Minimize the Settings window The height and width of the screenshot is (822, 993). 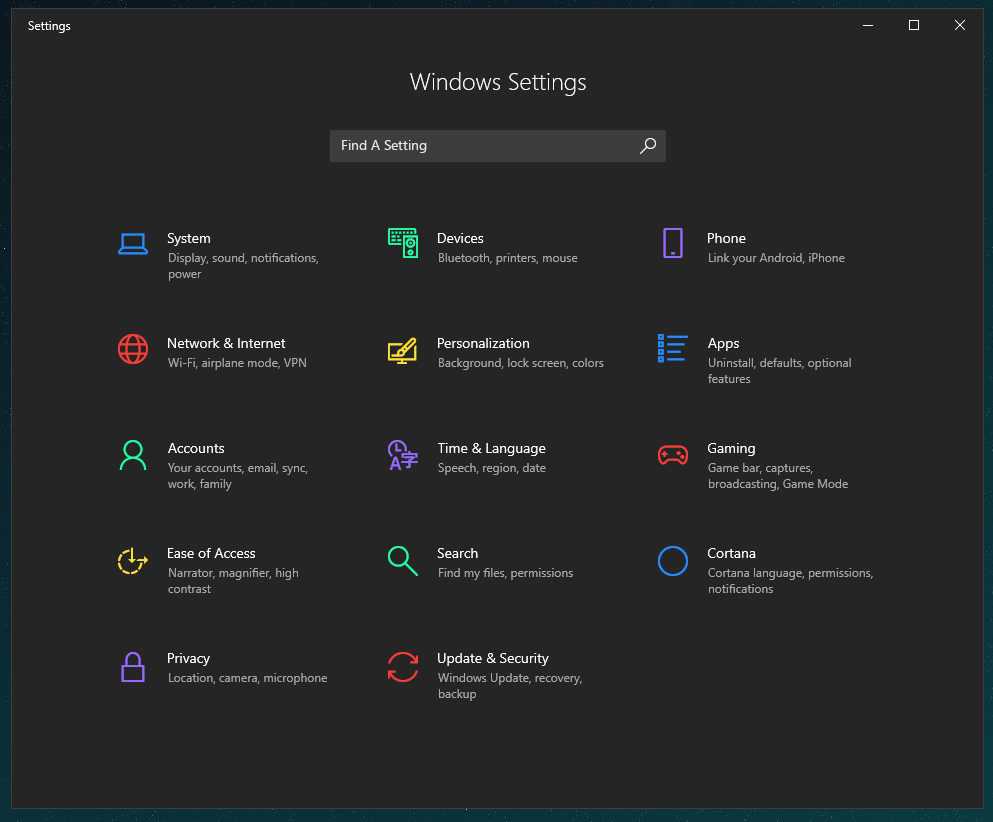coord(868,25)
